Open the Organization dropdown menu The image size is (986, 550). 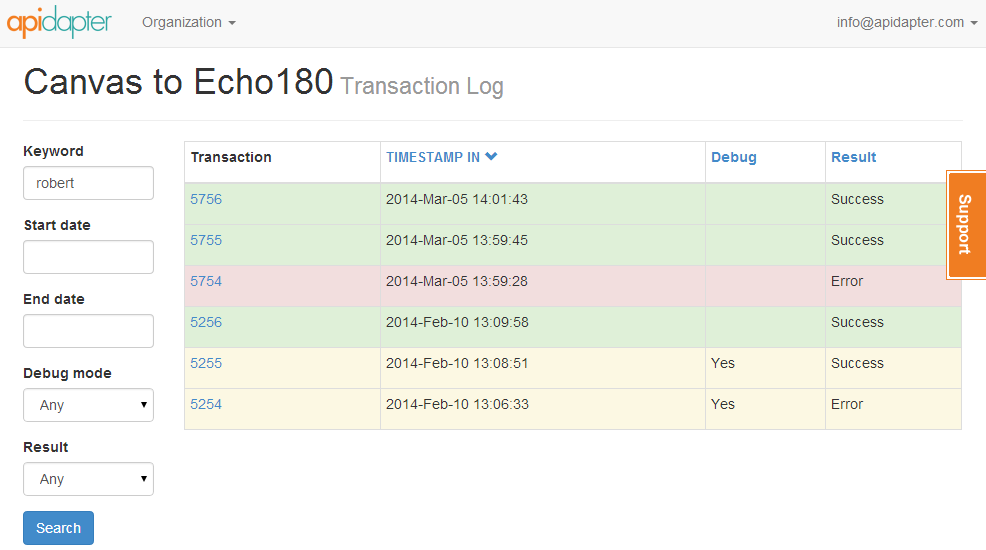(189, 23)
